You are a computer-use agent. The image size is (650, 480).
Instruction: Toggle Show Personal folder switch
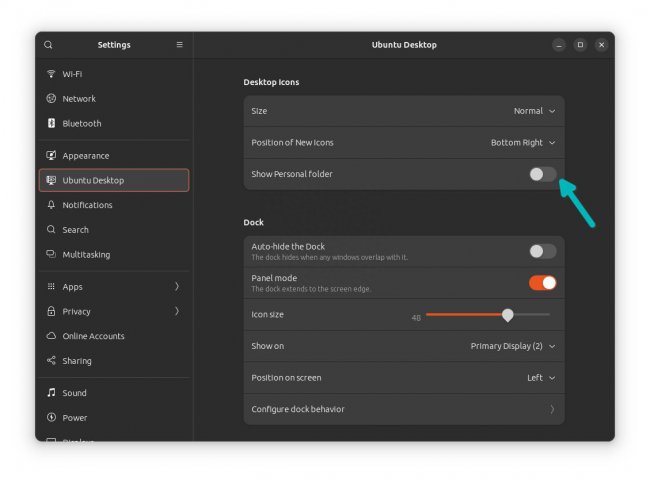pos(543,174)
